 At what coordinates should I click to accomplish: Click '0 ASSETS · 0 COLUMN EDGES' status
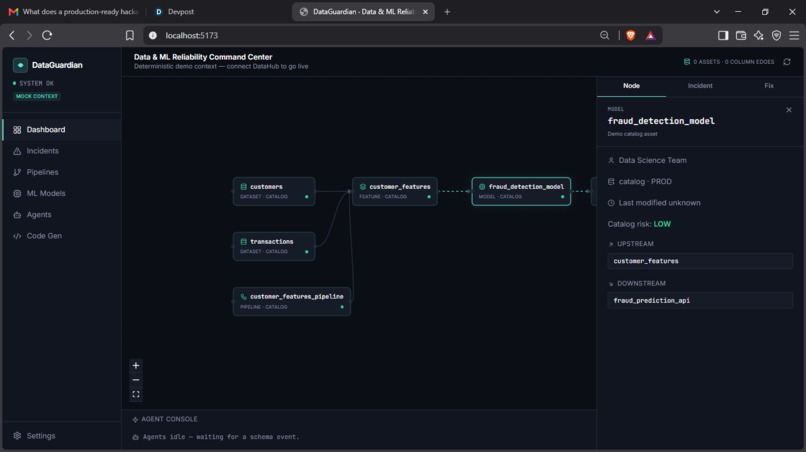coord(734,62)
